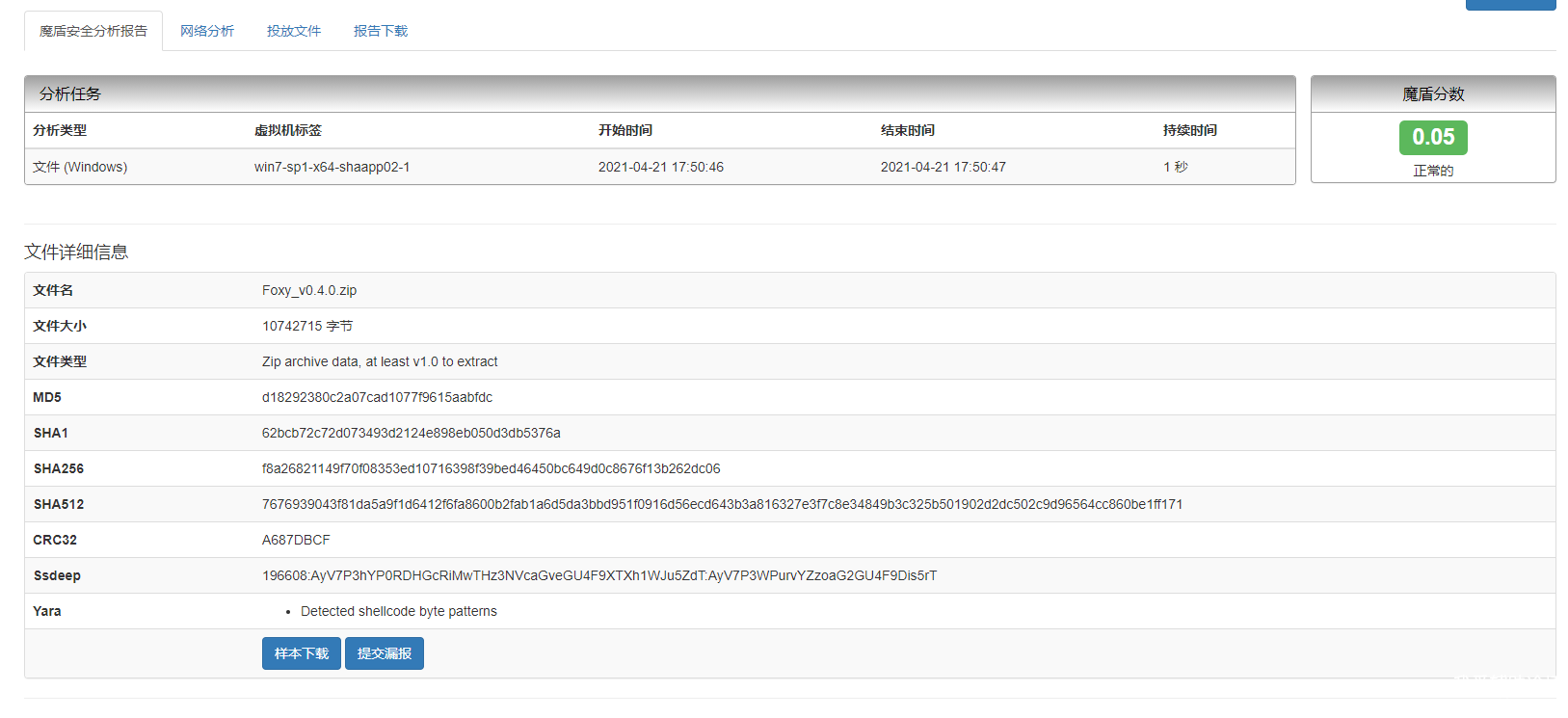Screen dimensions: 1568x718
Task: Click the 分析任务 panel header
Action: tap(659, 93)
